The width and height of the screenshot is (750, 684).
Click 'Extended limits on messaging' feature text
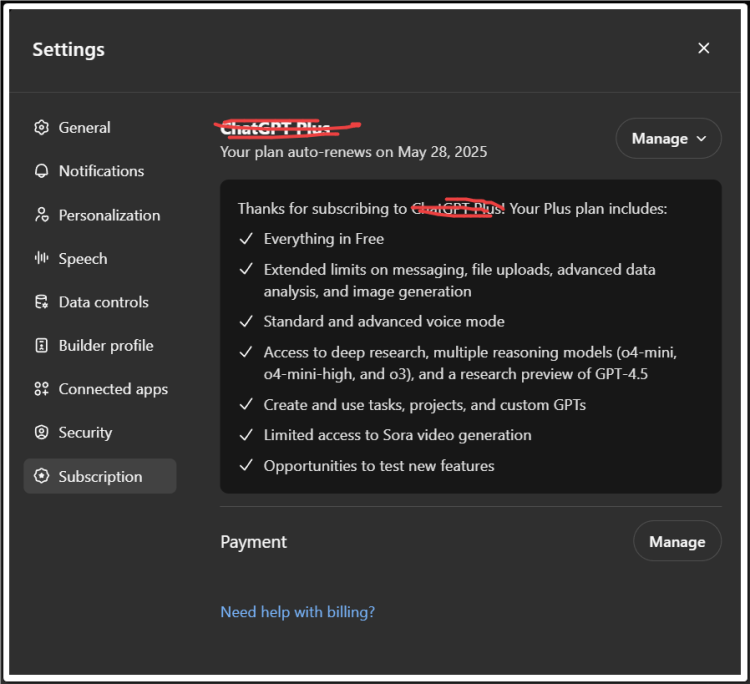pos(459,280)
